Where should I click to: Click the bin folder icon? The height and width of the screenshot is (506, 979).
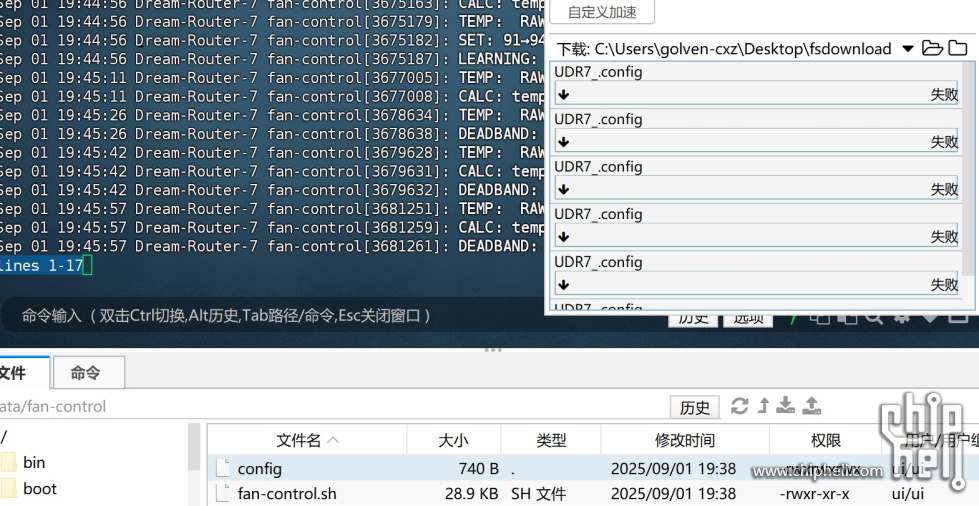9,463
